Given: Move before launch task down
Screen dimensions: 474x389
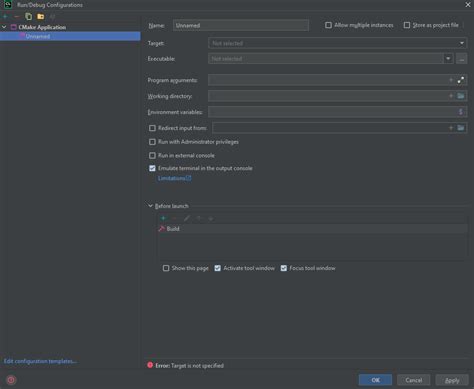Looking at the screenshot, I should coord(211,218).
